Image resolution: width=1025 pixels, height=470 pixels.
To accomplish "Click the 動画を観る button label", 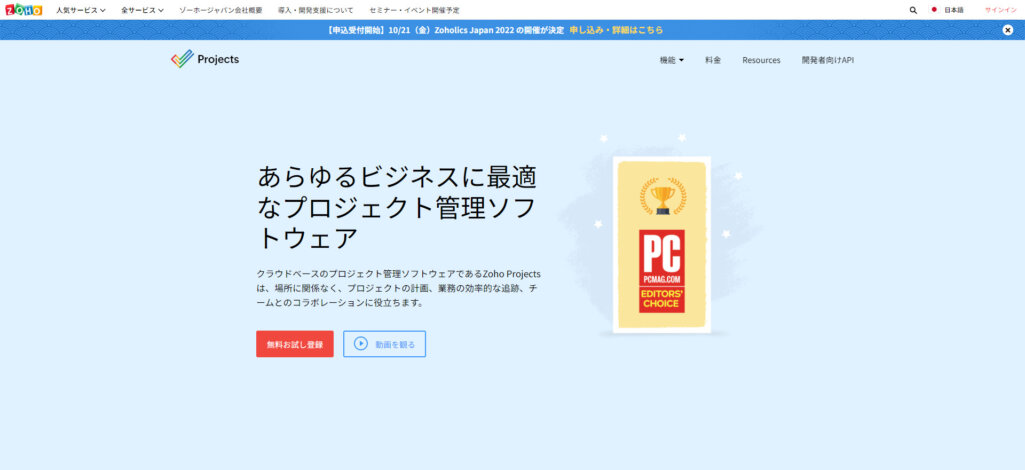I will pos(395,344).
